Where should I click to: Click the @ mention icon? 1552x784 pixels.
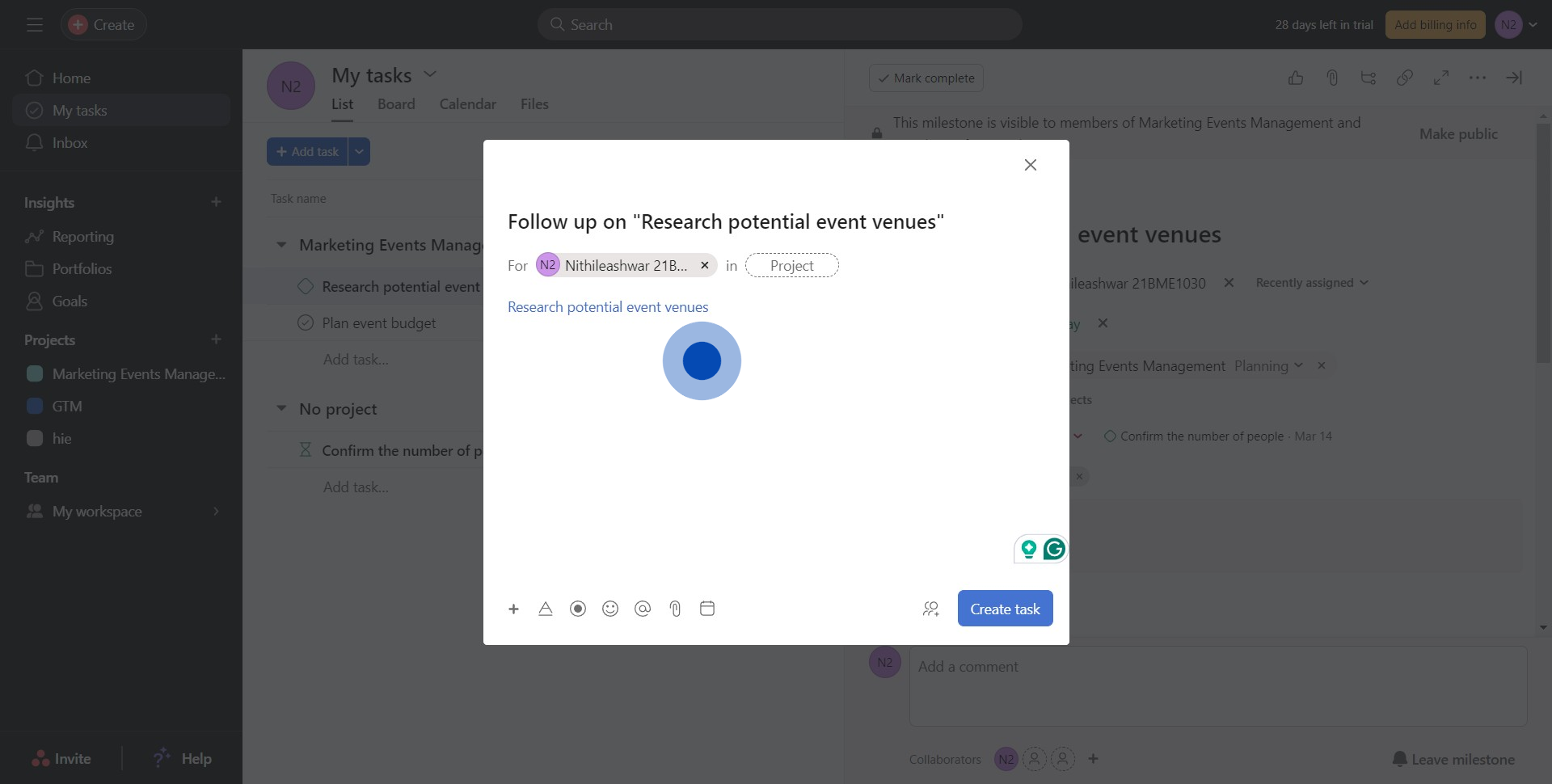click(x=643, y=609)
